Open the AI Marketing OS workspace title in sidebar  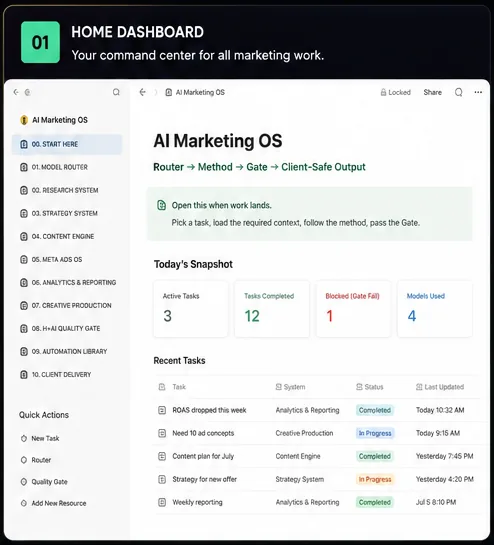pos(59,120)
